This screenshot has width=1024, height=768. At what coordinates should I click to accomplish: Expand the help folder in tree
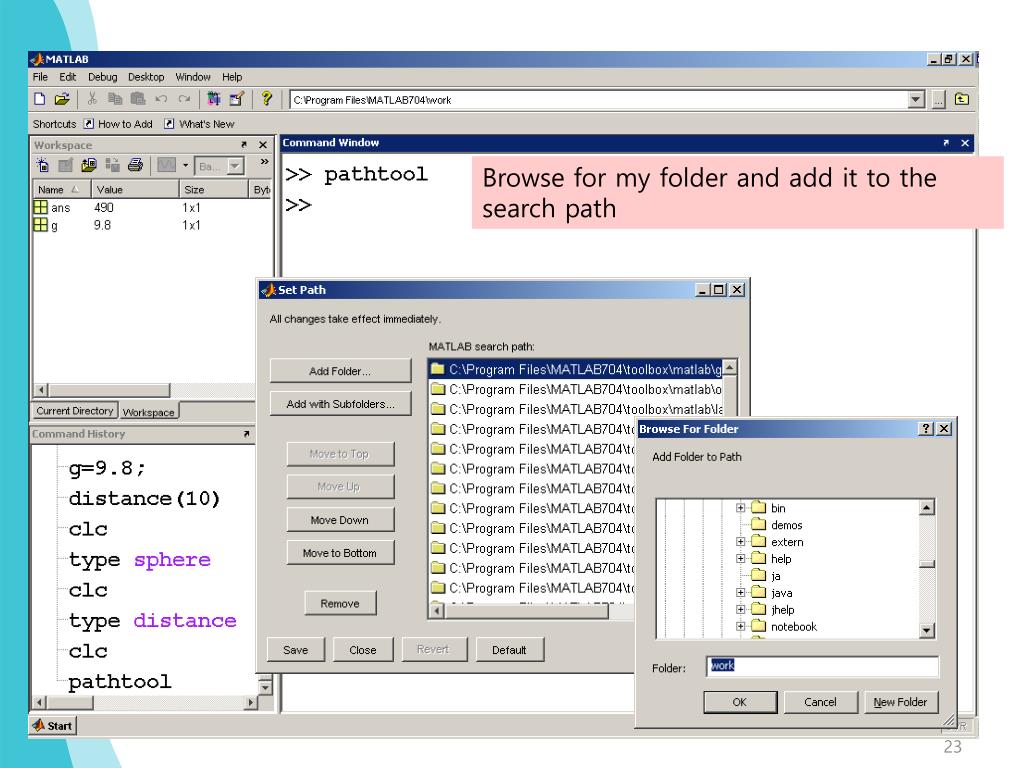click(741, 558)
